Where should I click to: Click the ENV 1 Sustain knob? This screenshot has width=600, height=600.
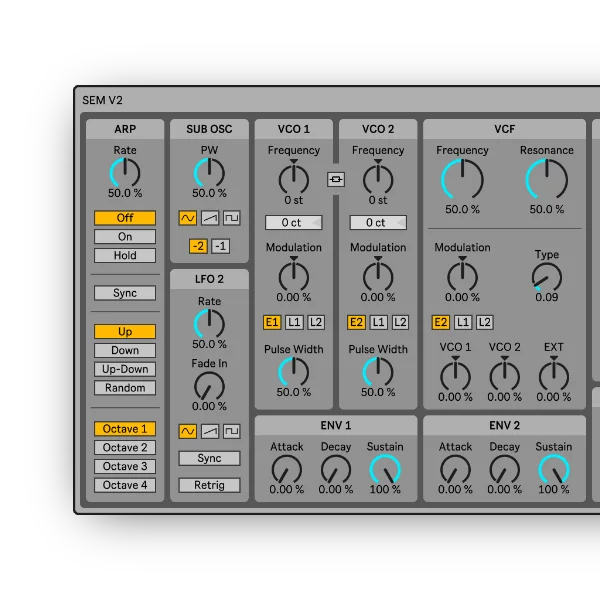(385, 470)
